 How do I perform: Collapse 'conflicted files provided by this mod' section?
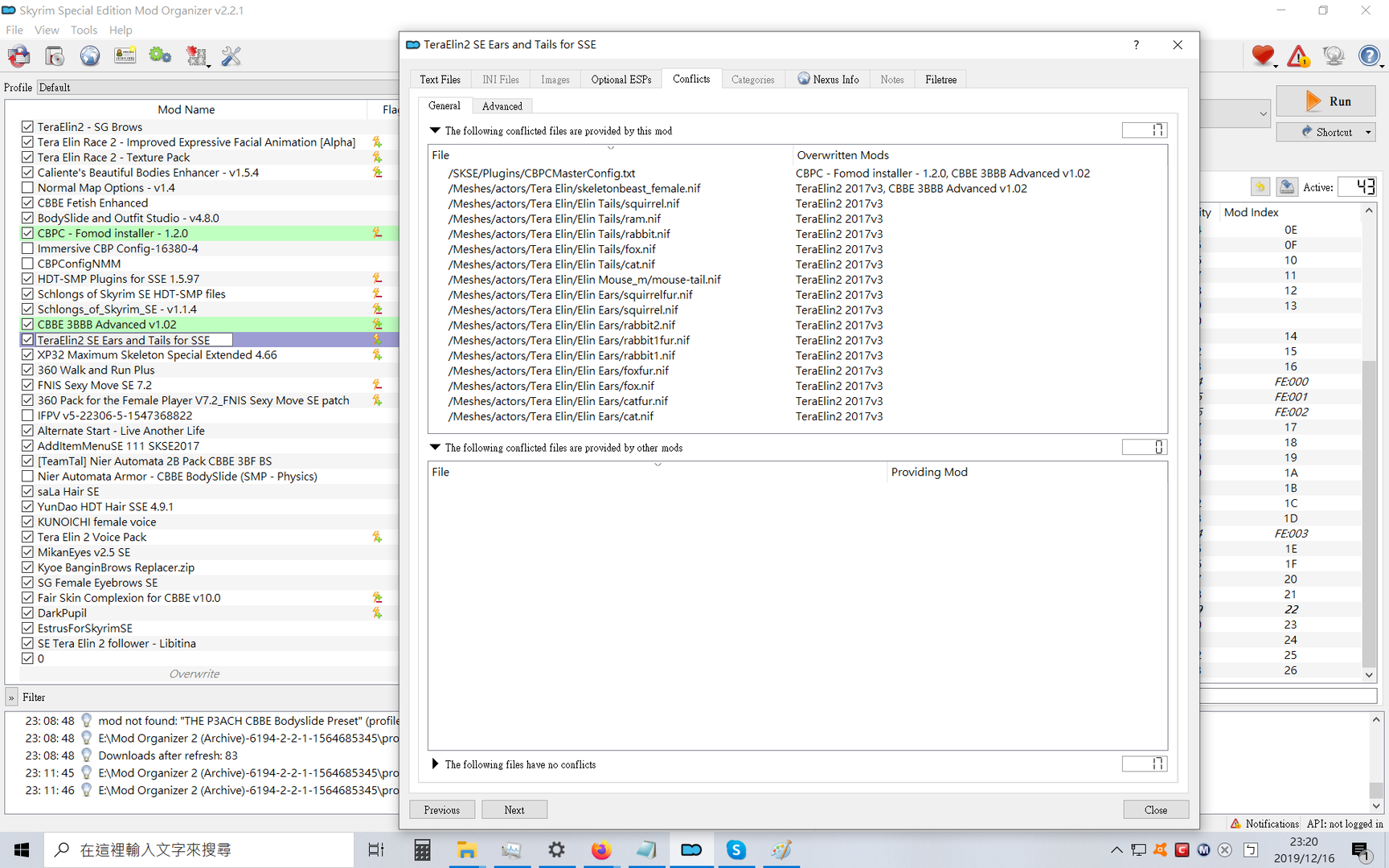pos(435,130)
